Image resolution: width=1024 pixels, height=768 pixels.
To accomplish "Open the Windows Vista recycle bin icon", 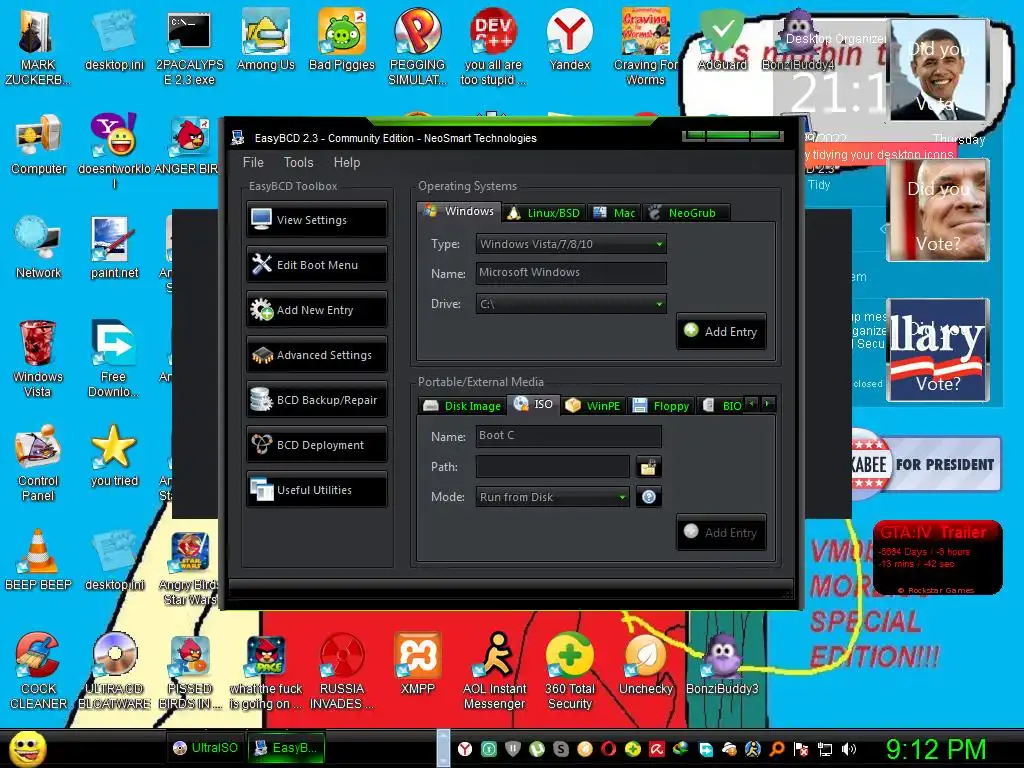I will (x=38, y=359).
